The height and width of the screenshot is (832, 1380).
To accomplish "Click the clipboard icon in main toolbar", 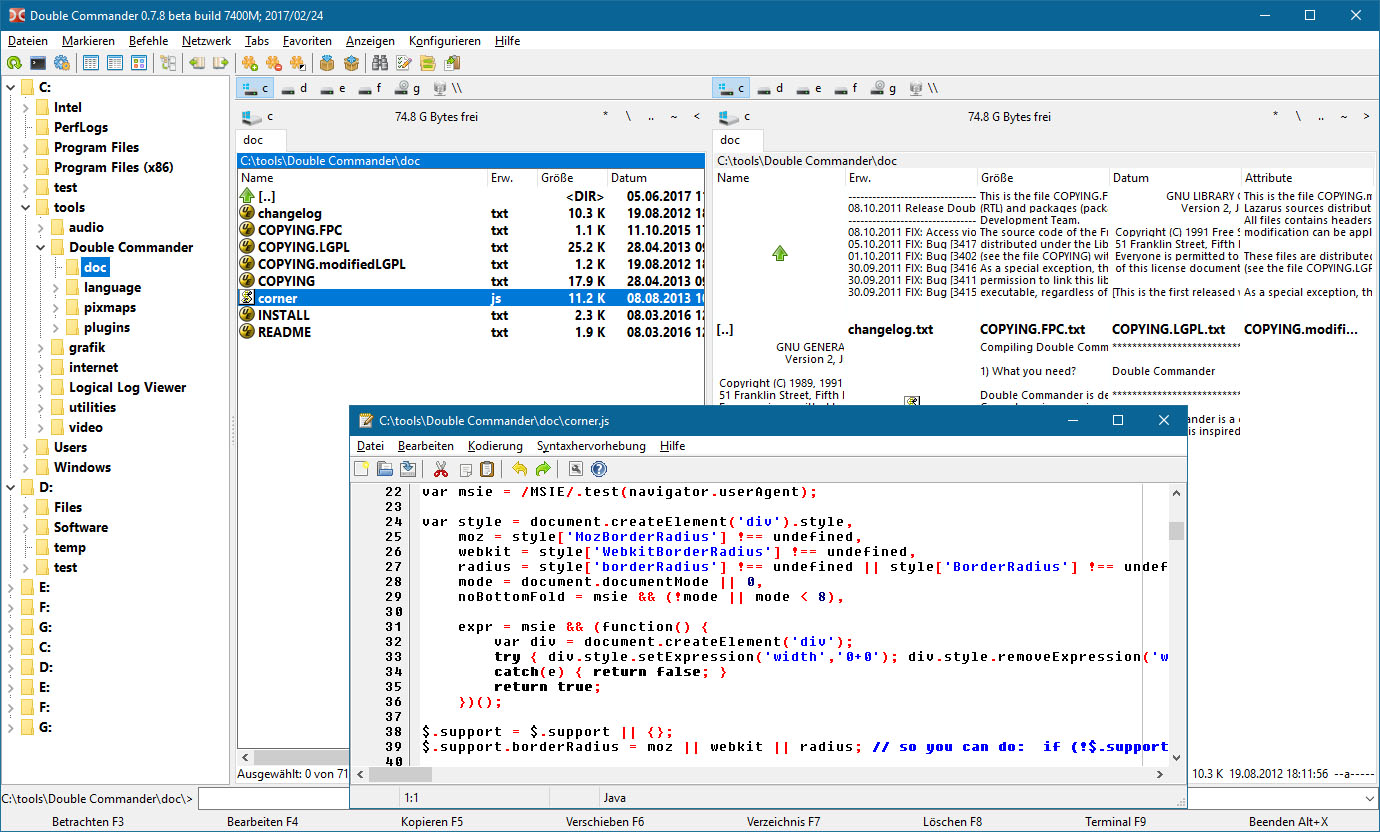I will click(x=452, y=63).
